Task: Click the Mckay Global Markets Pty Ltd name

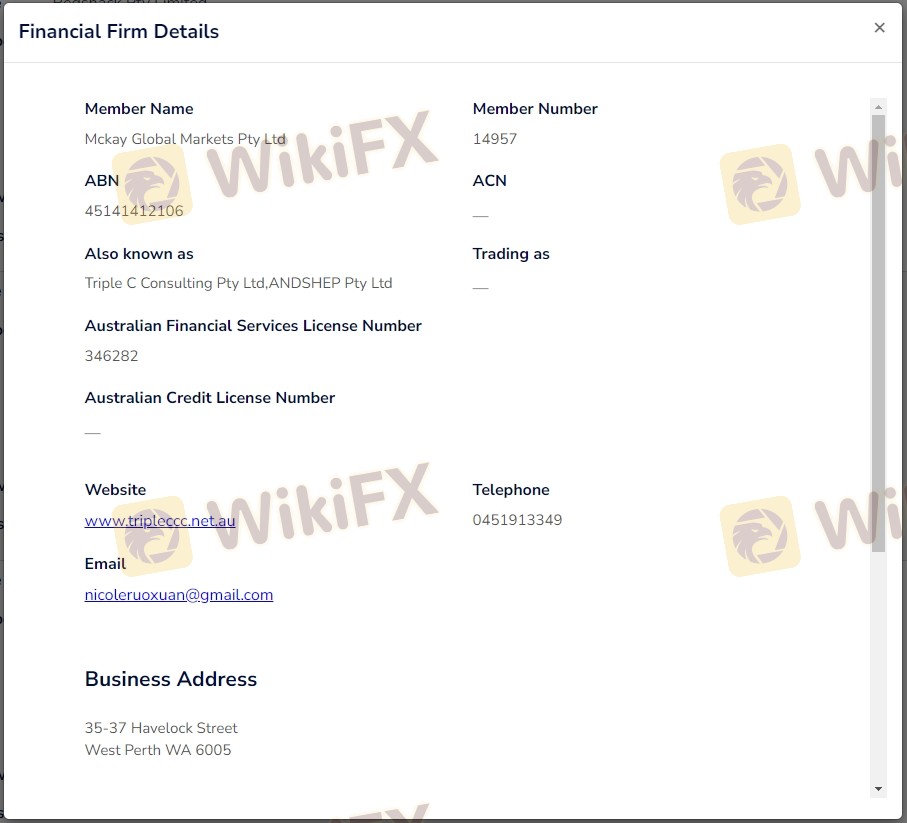Action: click(x=185, y=139)
